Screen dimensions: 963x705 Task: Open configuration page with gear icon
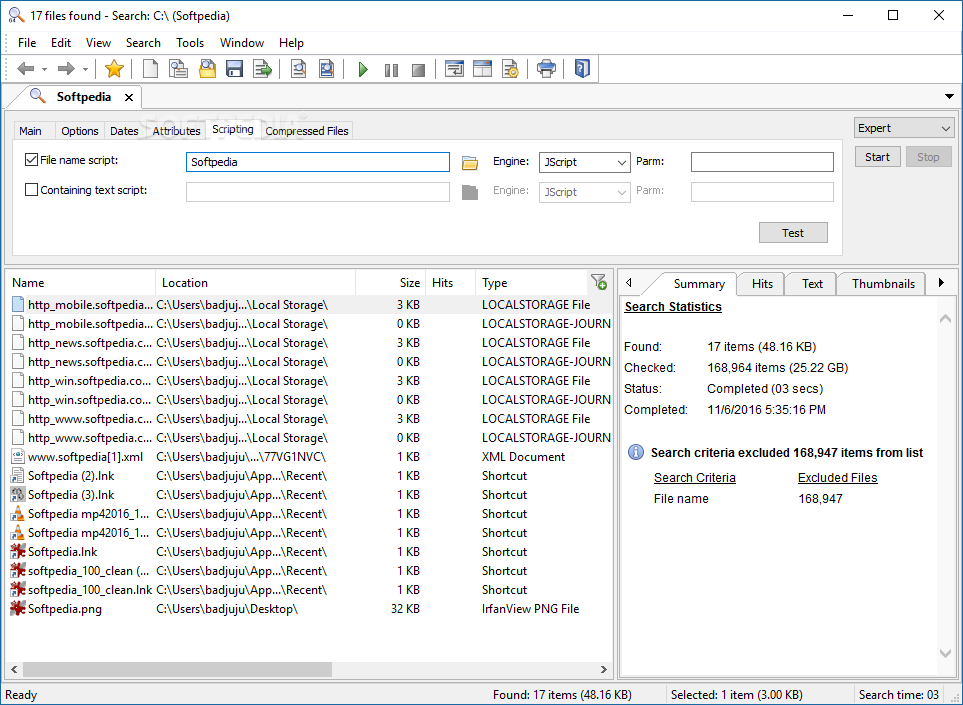tap(510, 69)
